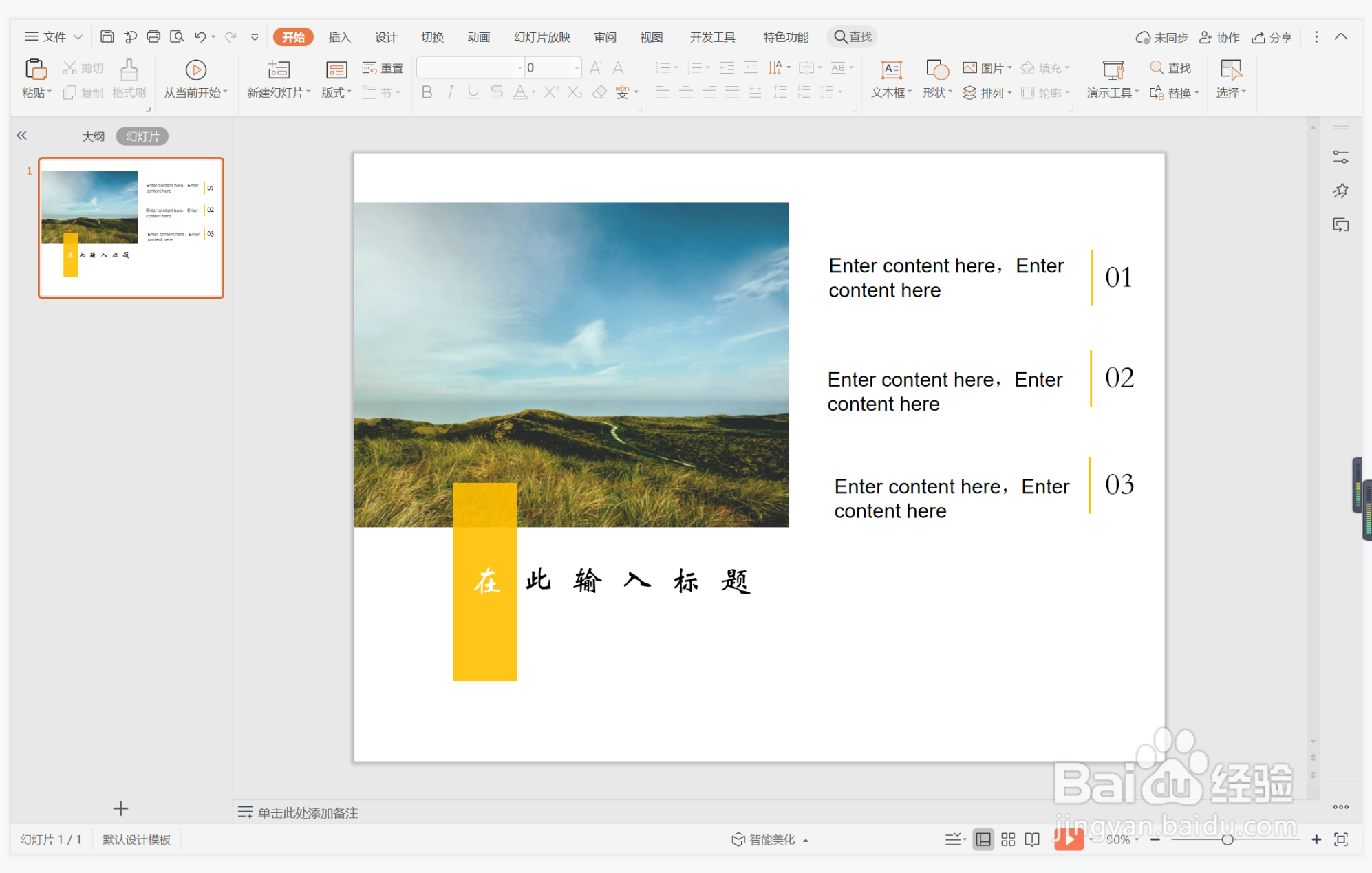Align text right
Image resolution: width=1372 pixels, height=873 pixels.
[x=709, y=92]
